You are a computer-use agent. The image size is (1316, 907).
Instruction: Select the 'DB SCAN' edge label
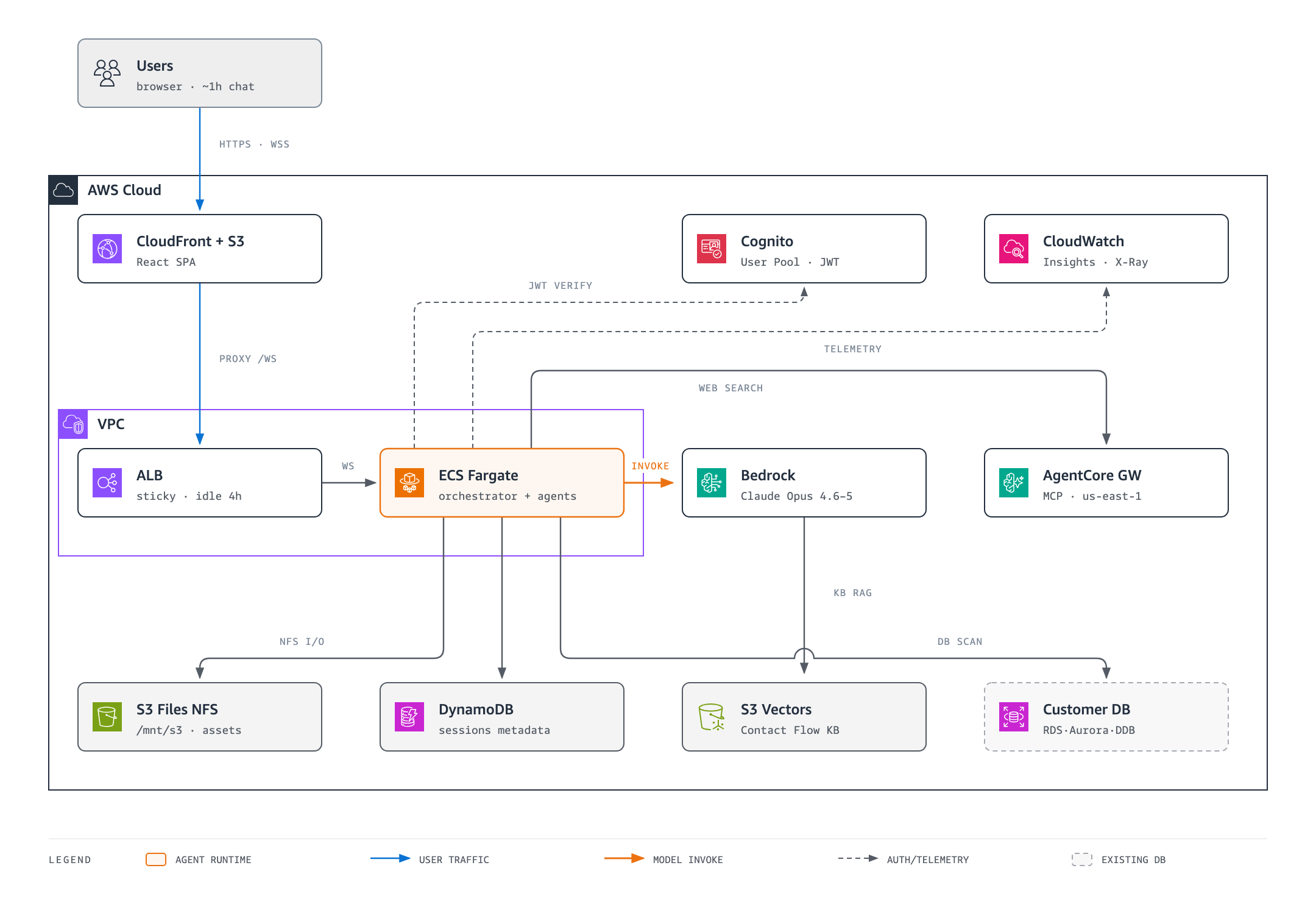960,642
